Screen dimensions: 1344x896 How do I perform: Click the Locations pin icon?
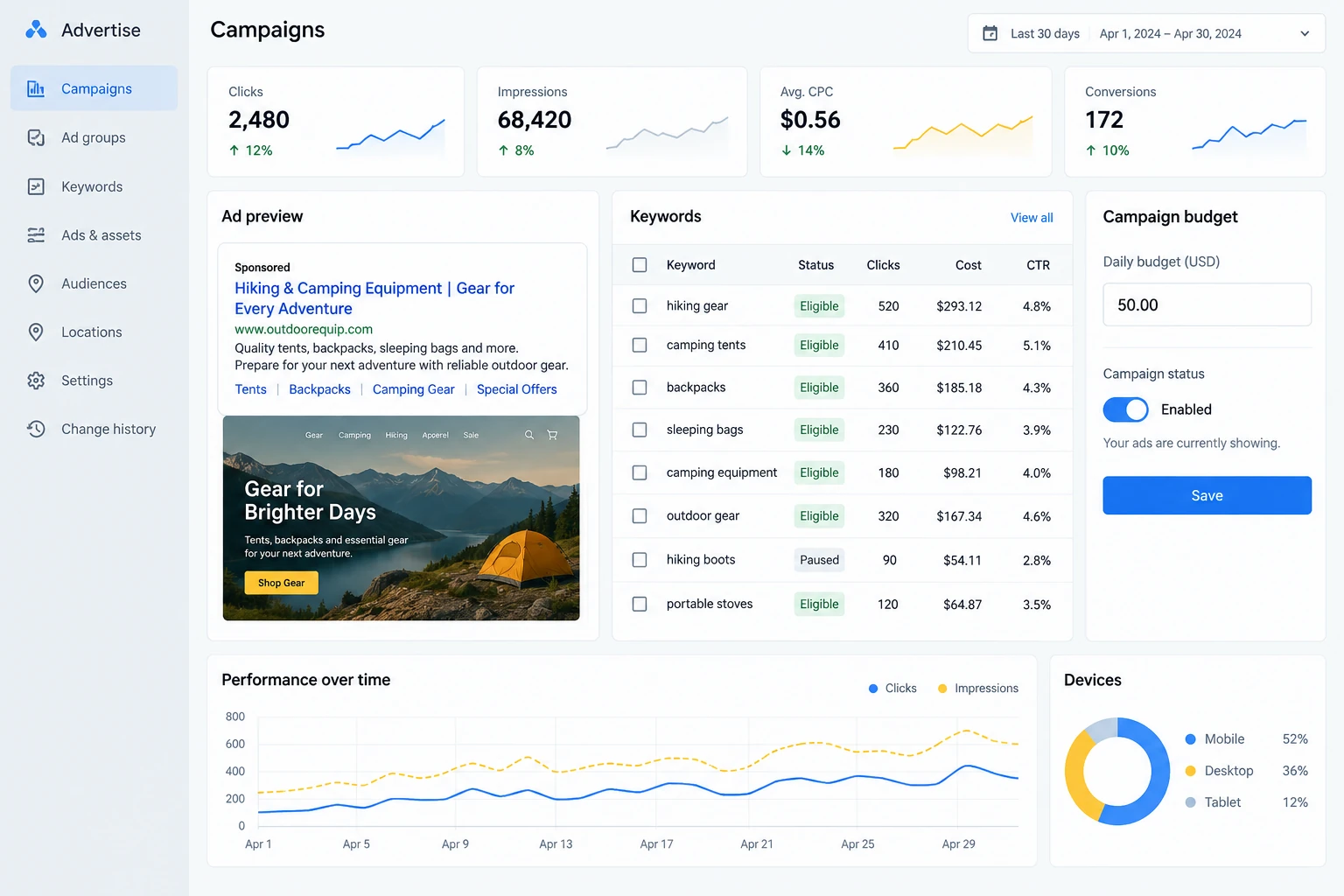pos(36,332)
